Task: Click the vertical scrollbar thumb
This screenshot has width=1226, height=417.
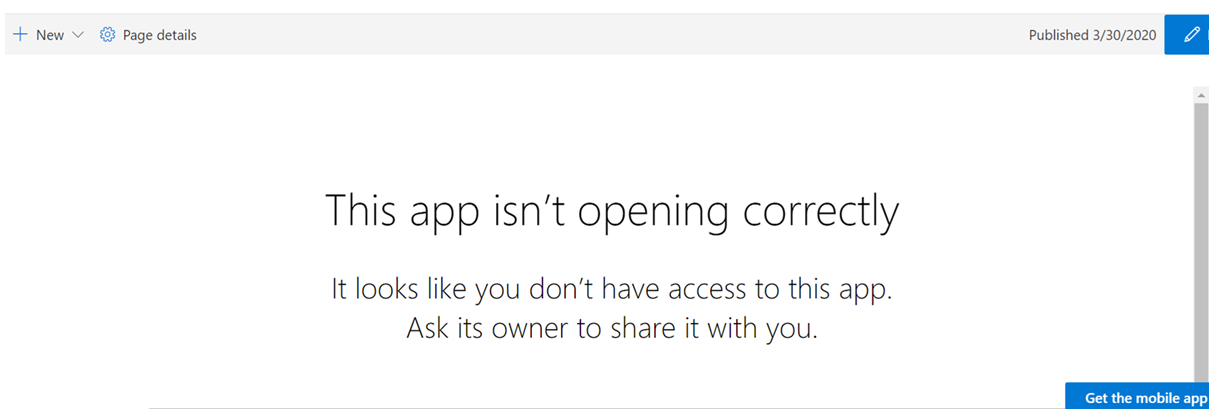Action: pyautogui.click(x=1201, y=240)
